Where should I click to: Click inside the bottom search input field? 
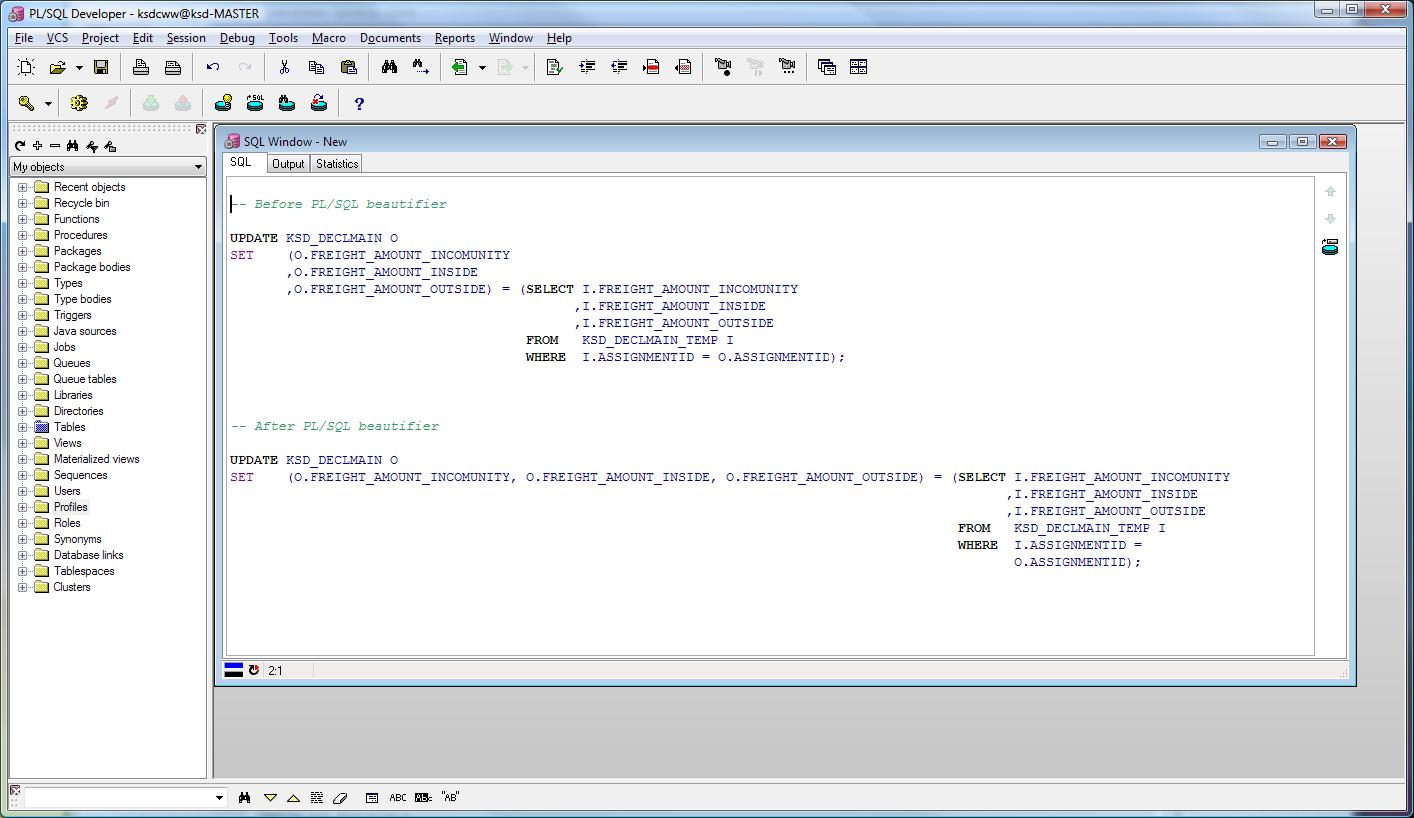pos(118,797)
